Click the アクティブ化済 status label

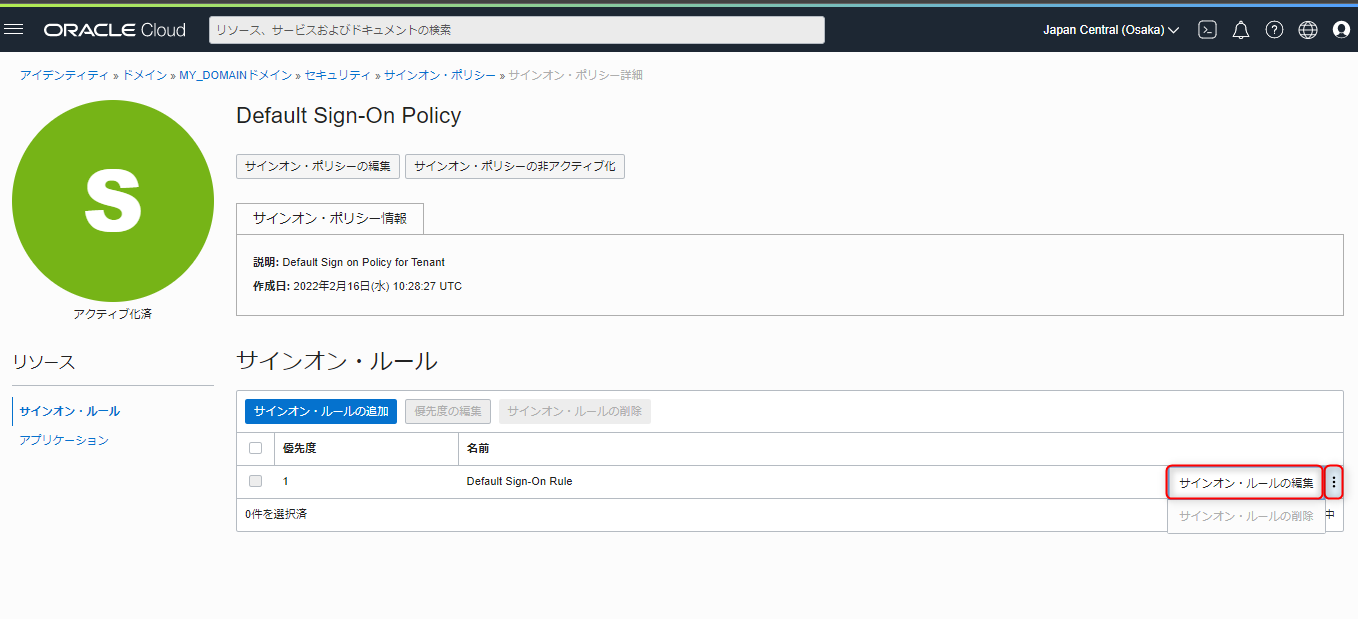[113, 314]
